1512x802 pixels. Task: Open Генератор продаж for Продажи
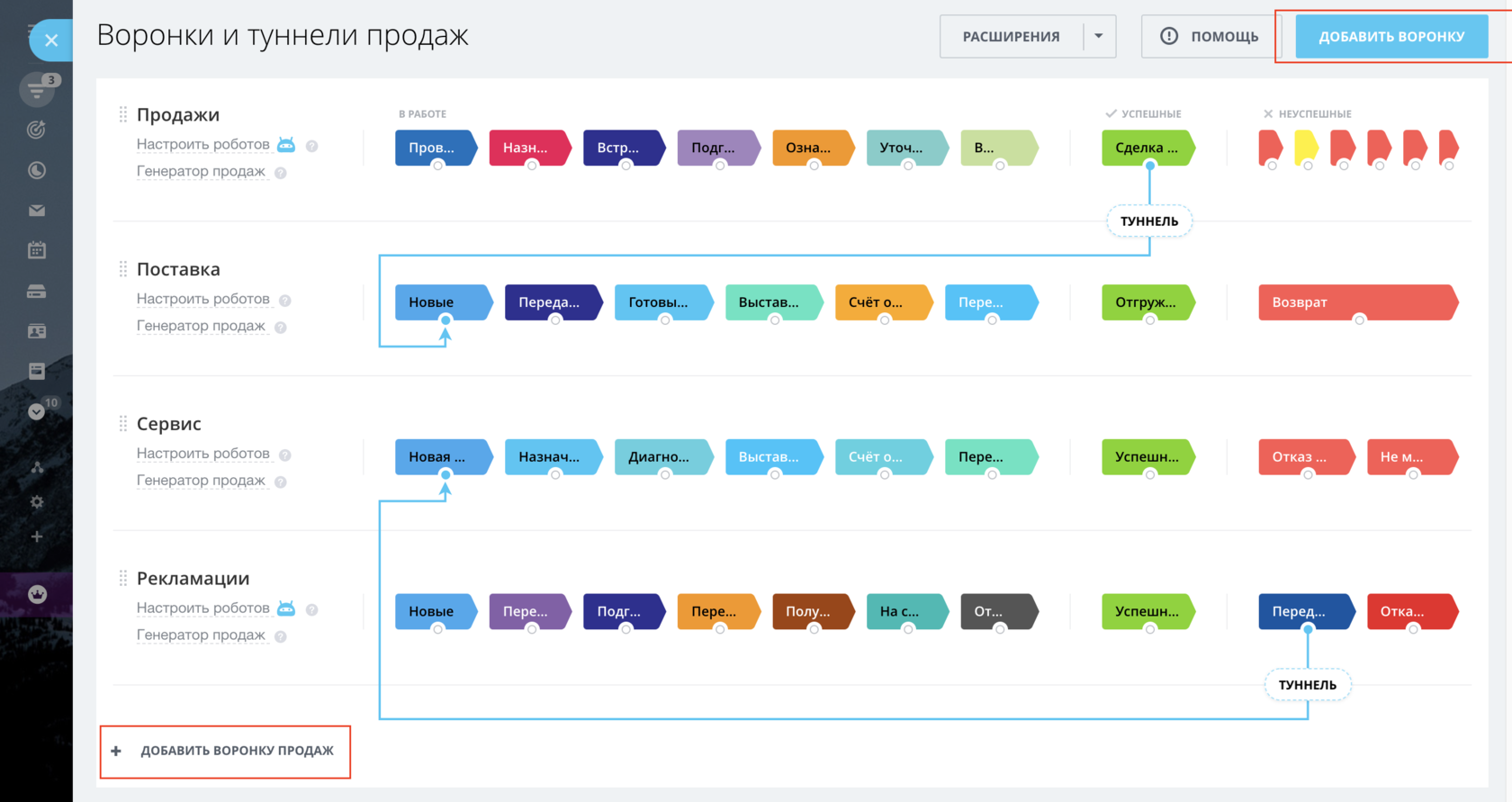click(x=201, y=171)
